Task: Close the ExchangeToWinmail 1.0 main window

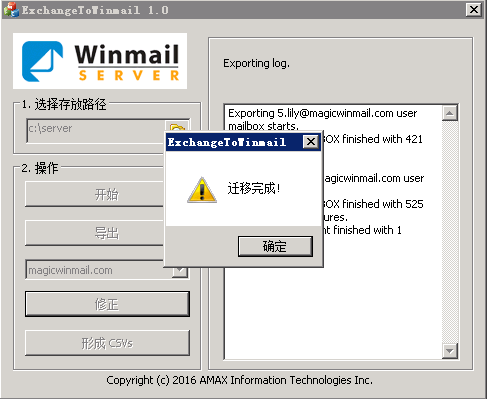Action: (x=474, y=10)
